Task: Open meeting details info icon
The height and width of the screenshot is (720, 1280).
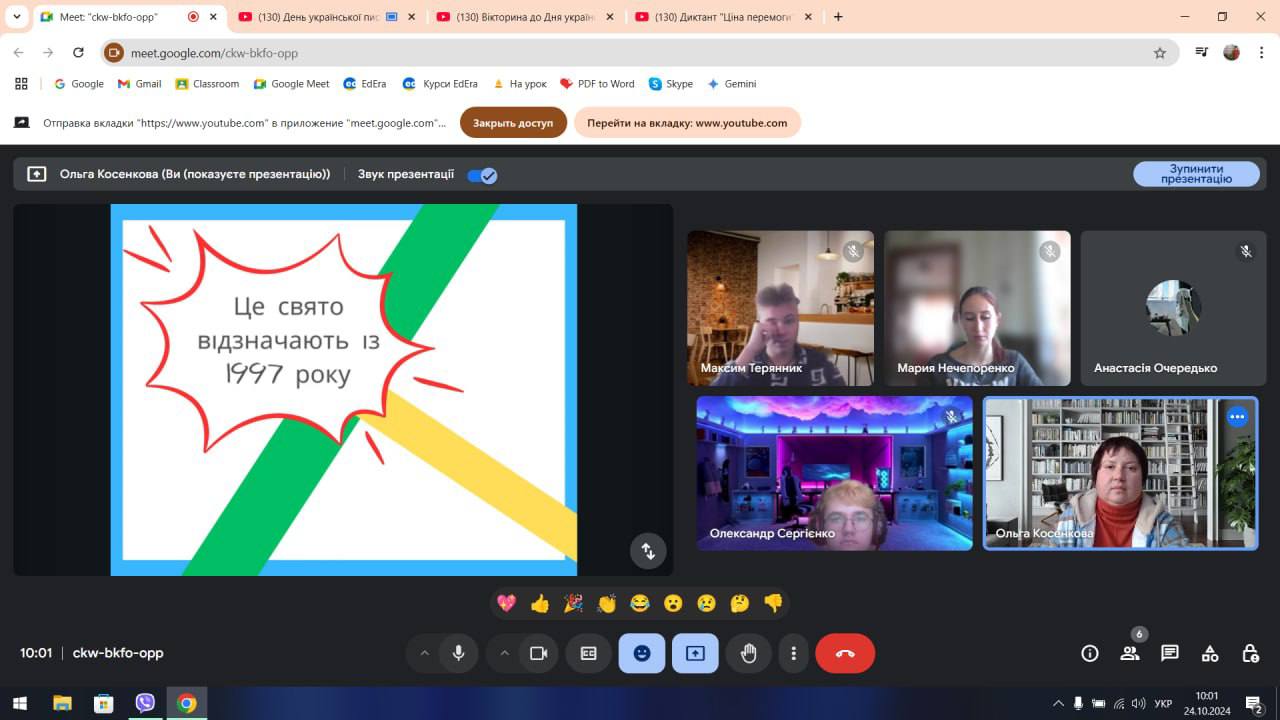Action: coord(1090,653)
